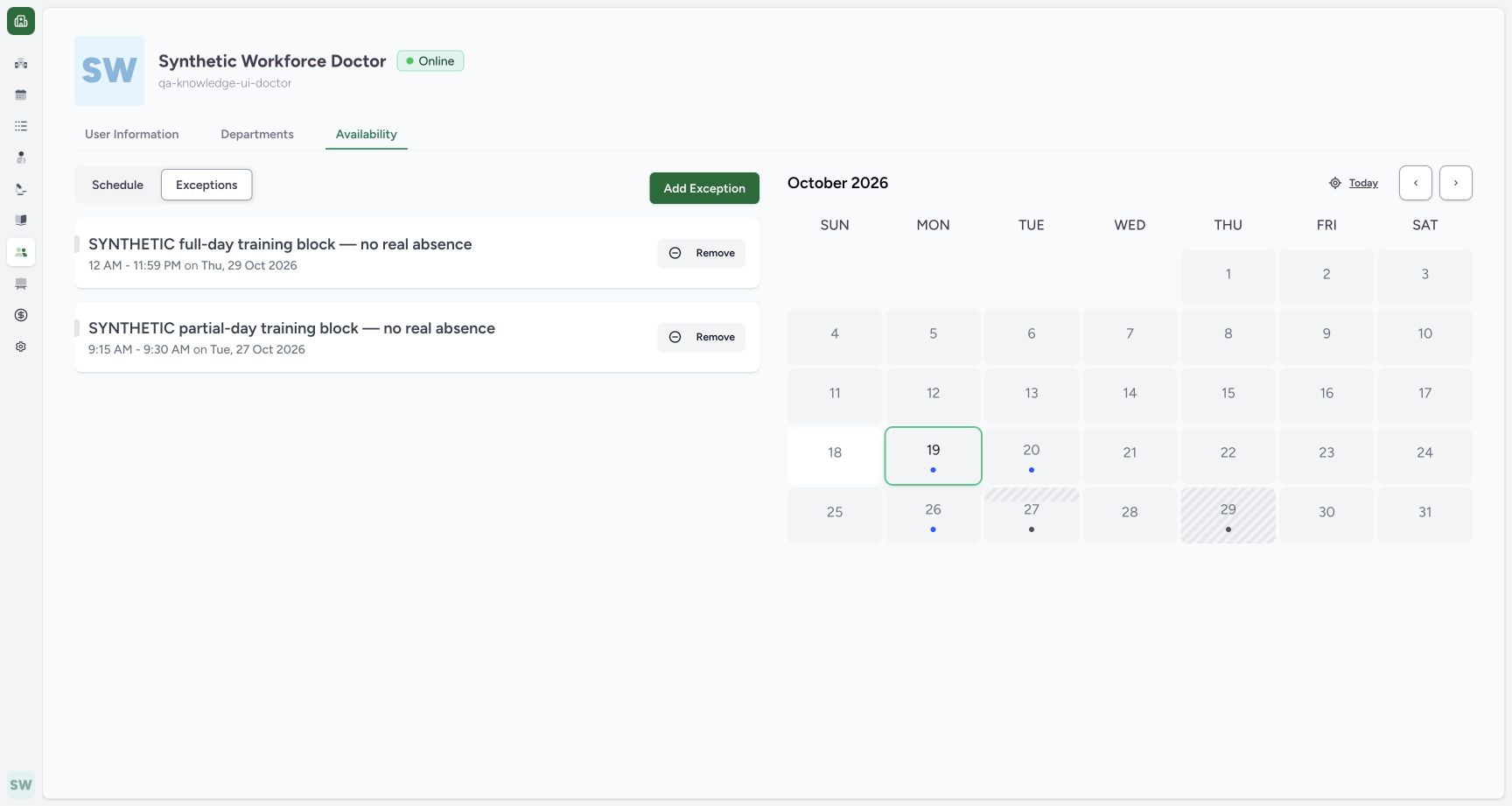Select October 27 on the calendar
This screenshot has width=1512, height=806.
(x=1032, y=515)
